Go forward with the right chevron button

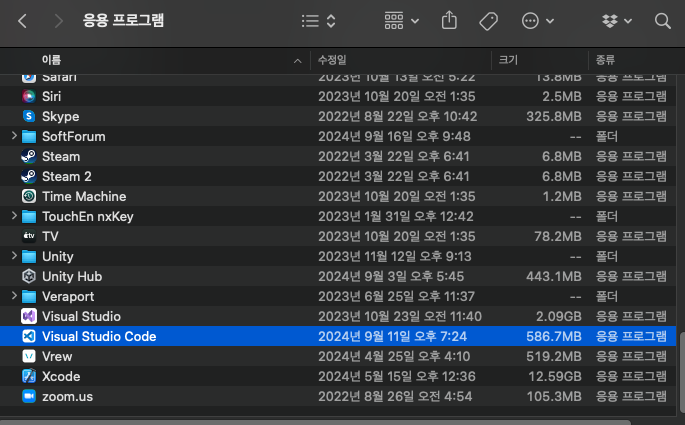58,21
